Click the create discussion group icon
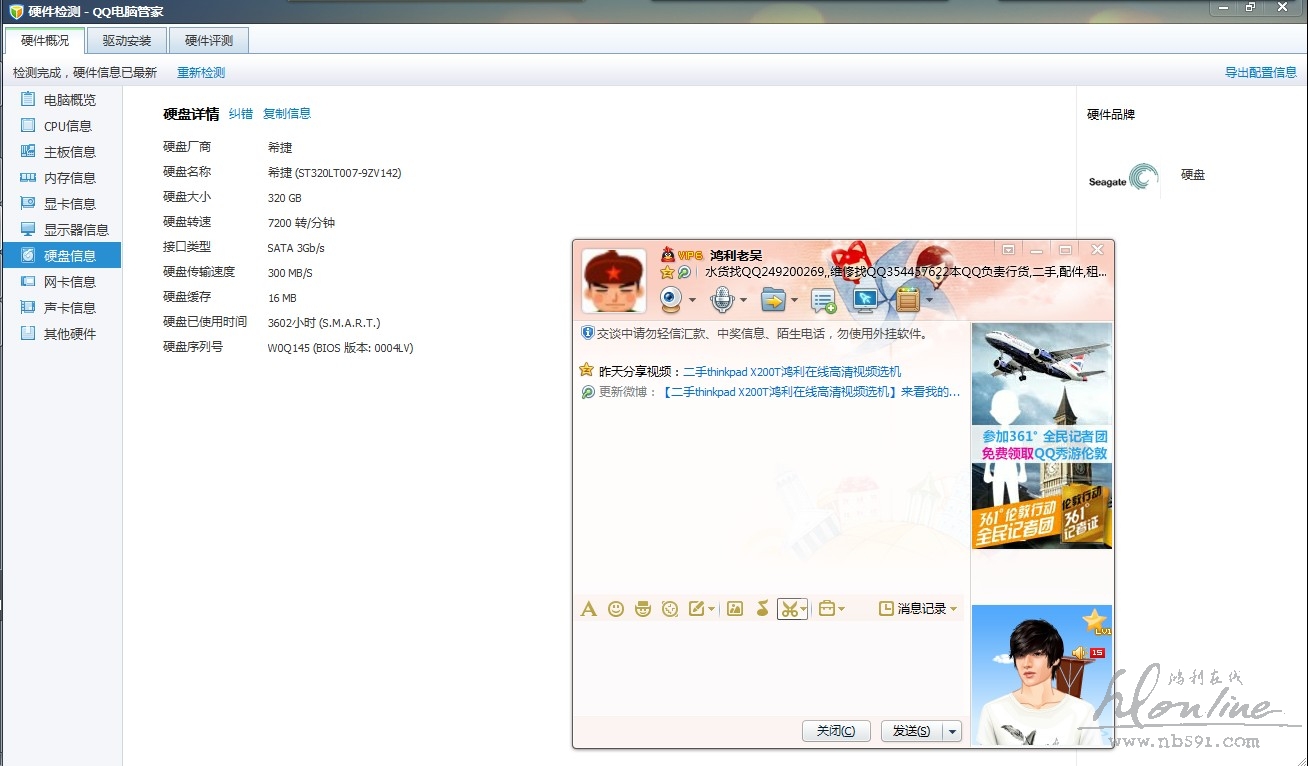The width and height of the screenshot is (1308, 766). (823, 300)
